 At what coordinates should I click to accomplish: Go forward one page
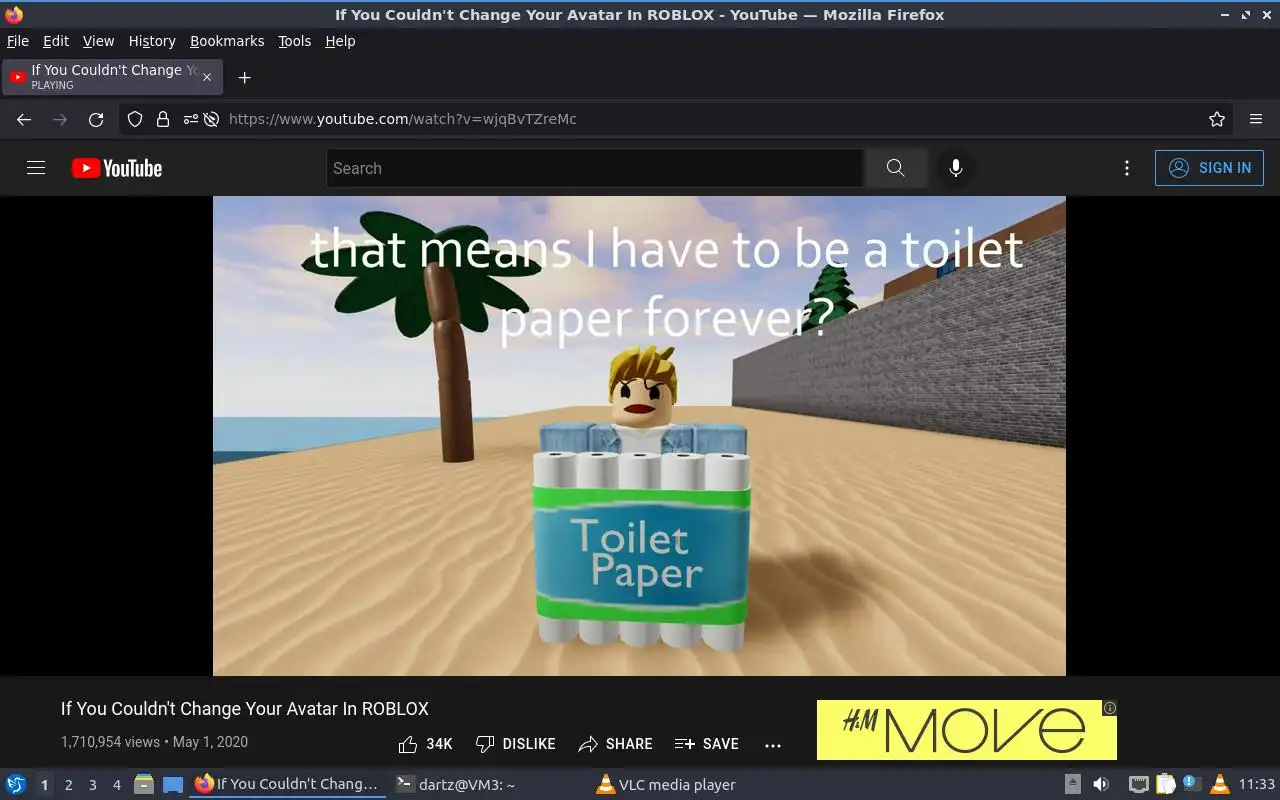pyautogui.click(x=60, y=119)
